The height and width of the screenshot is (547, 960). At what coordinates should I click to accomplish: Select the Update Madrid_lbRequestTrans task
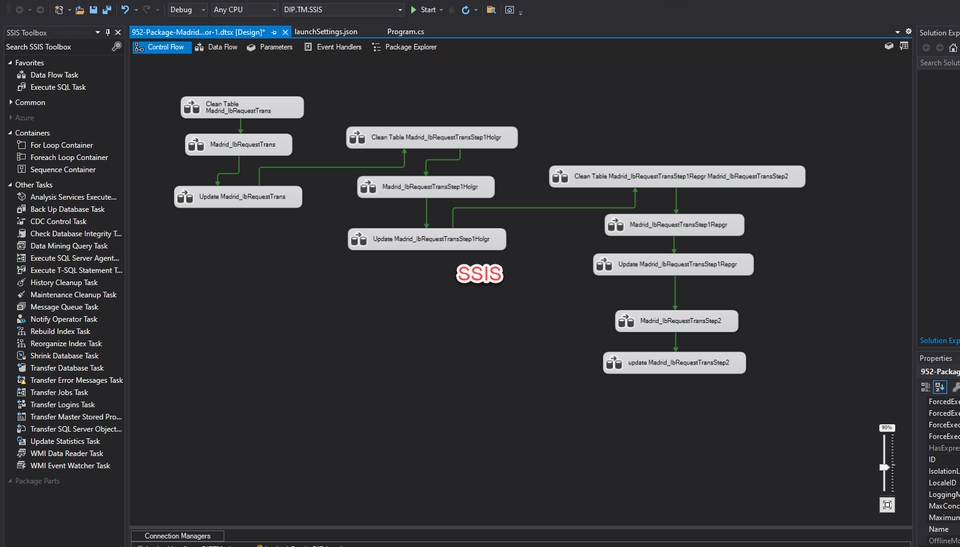click(238, 197)
